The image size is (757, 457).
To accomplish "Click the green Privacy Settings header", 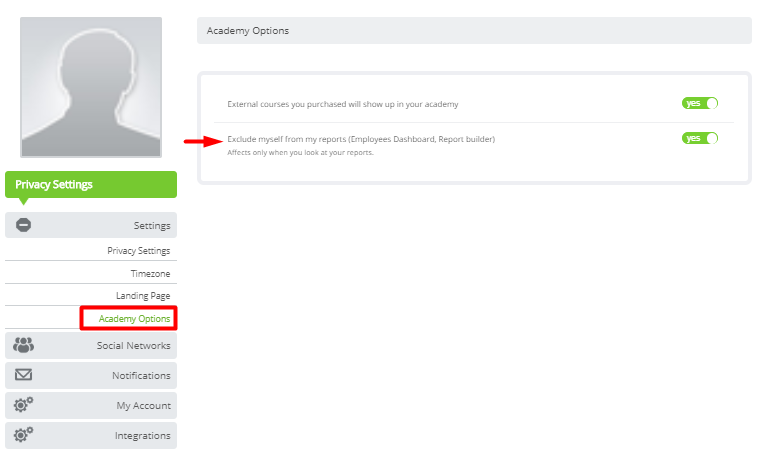I will point(91,184).
